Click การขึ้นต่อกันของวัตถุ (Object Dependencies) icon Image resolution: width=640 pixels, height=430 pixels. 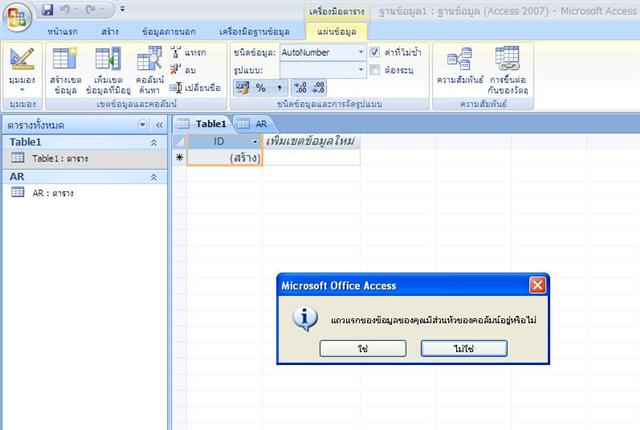[506, 68]
